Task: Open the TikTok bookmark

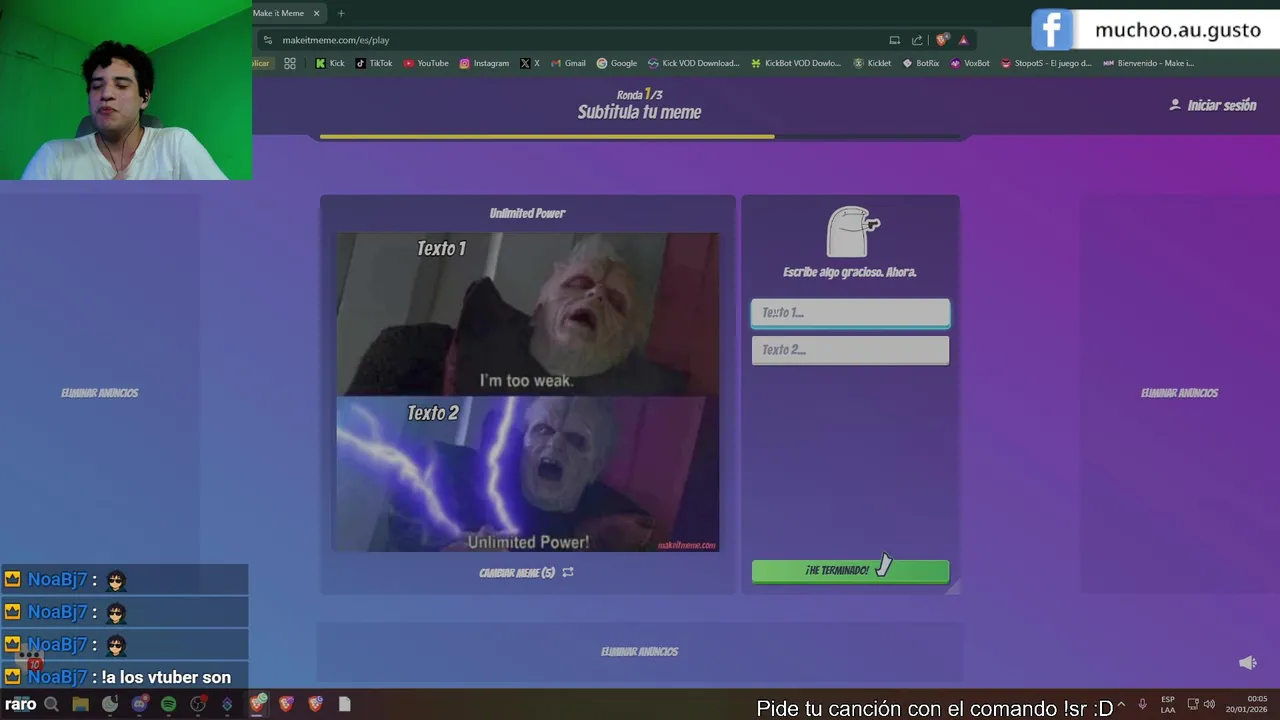Action: (374, 63)
